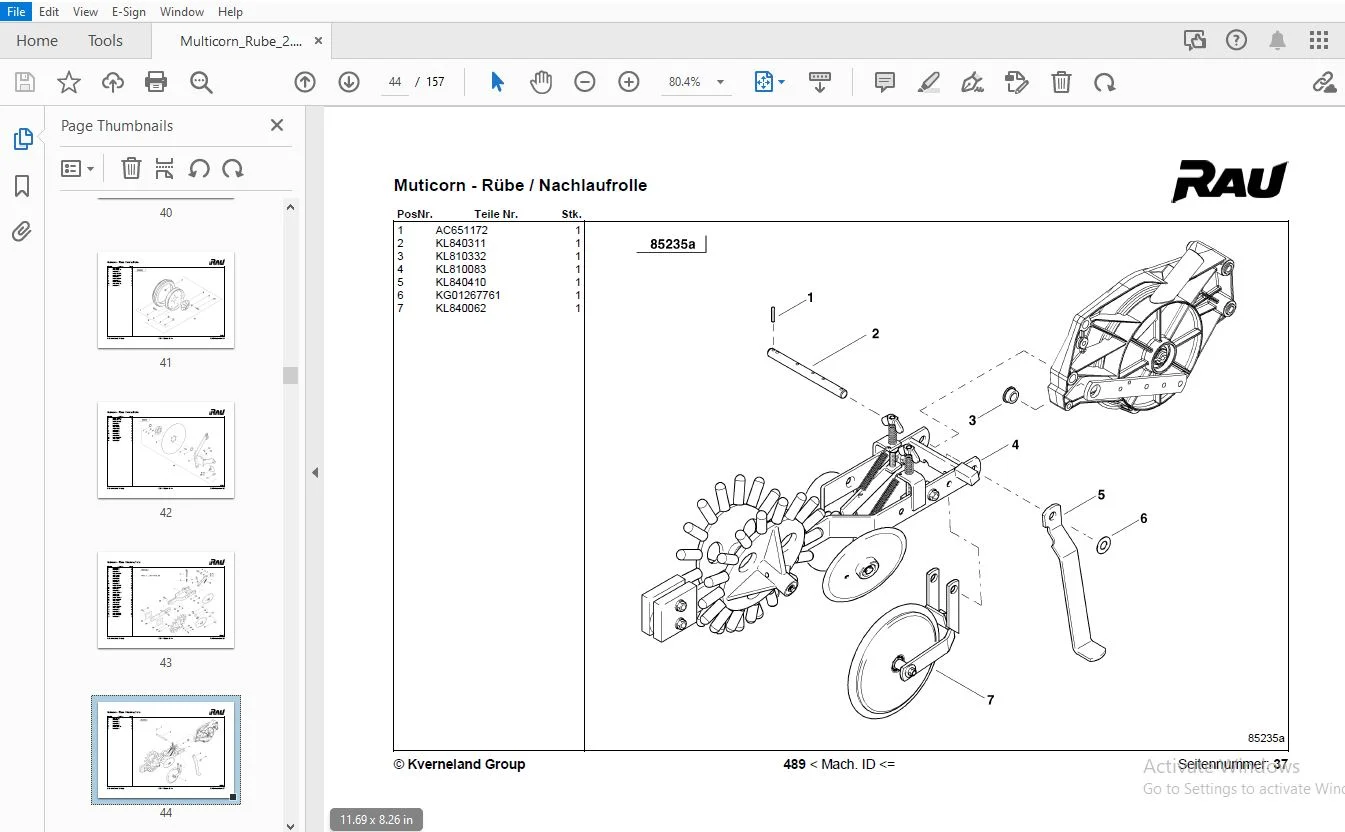Open the Attachments paperclip pane

click(x=22, y=232)
